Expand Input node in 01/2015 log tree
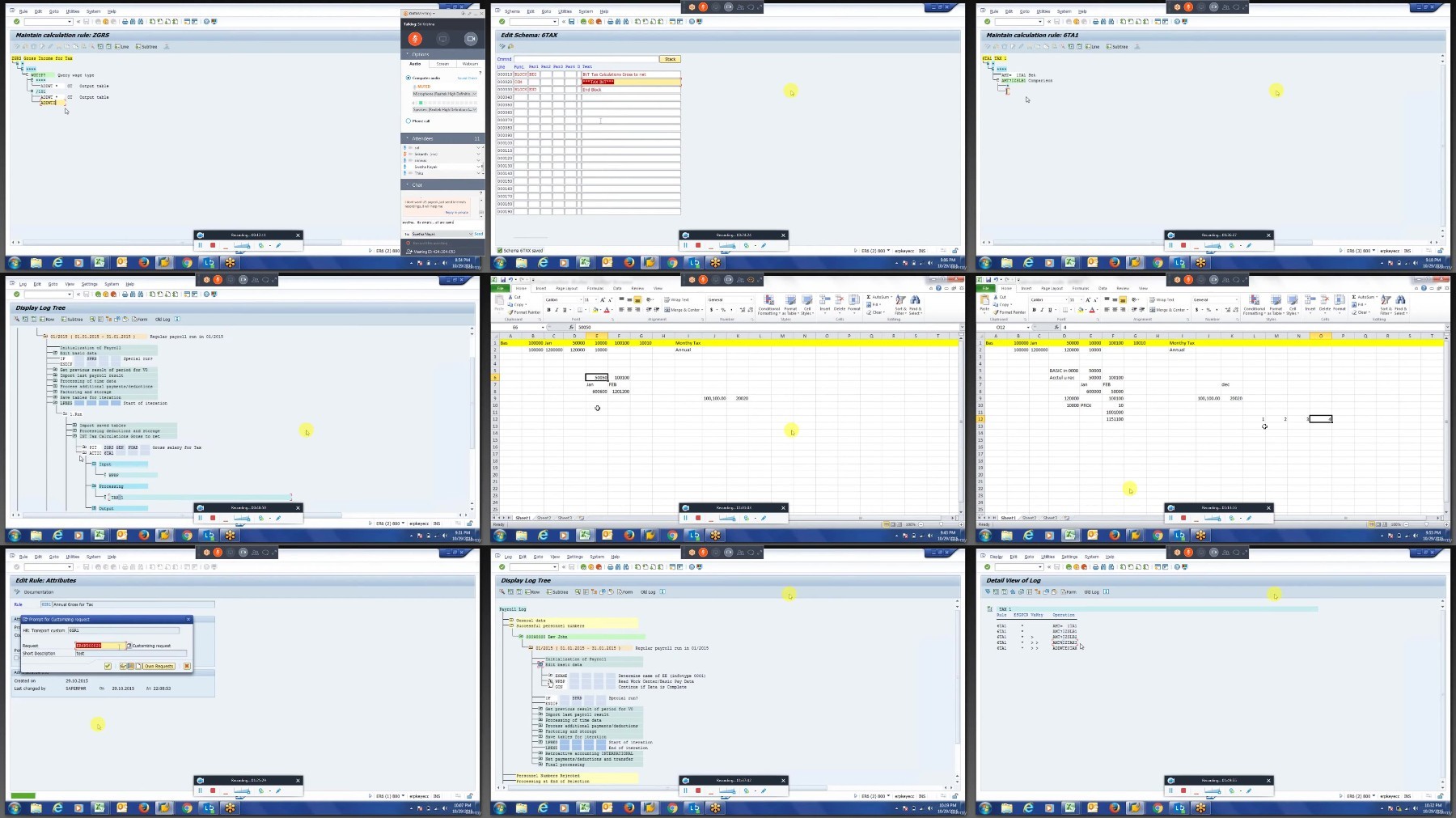The image size is (1456, 818). (x=95, y=464)
